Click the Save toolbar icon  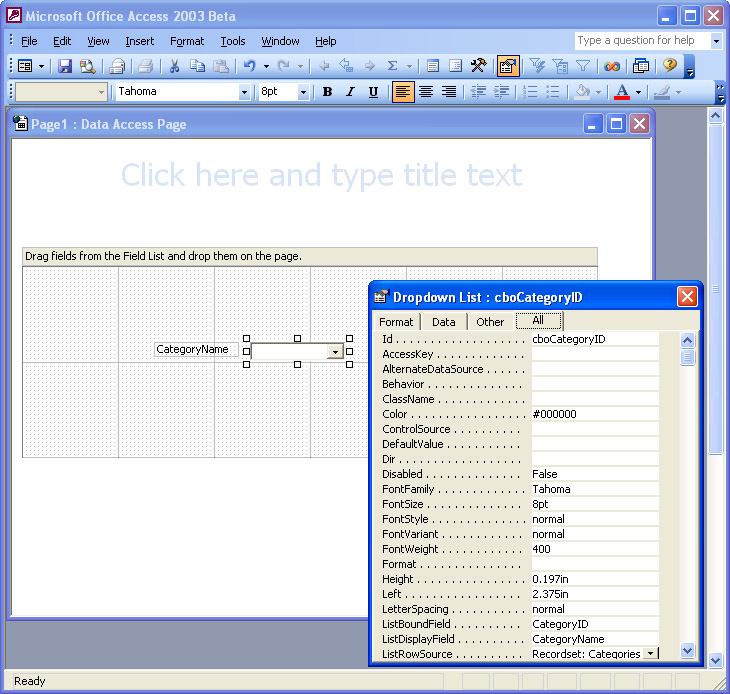65,66
